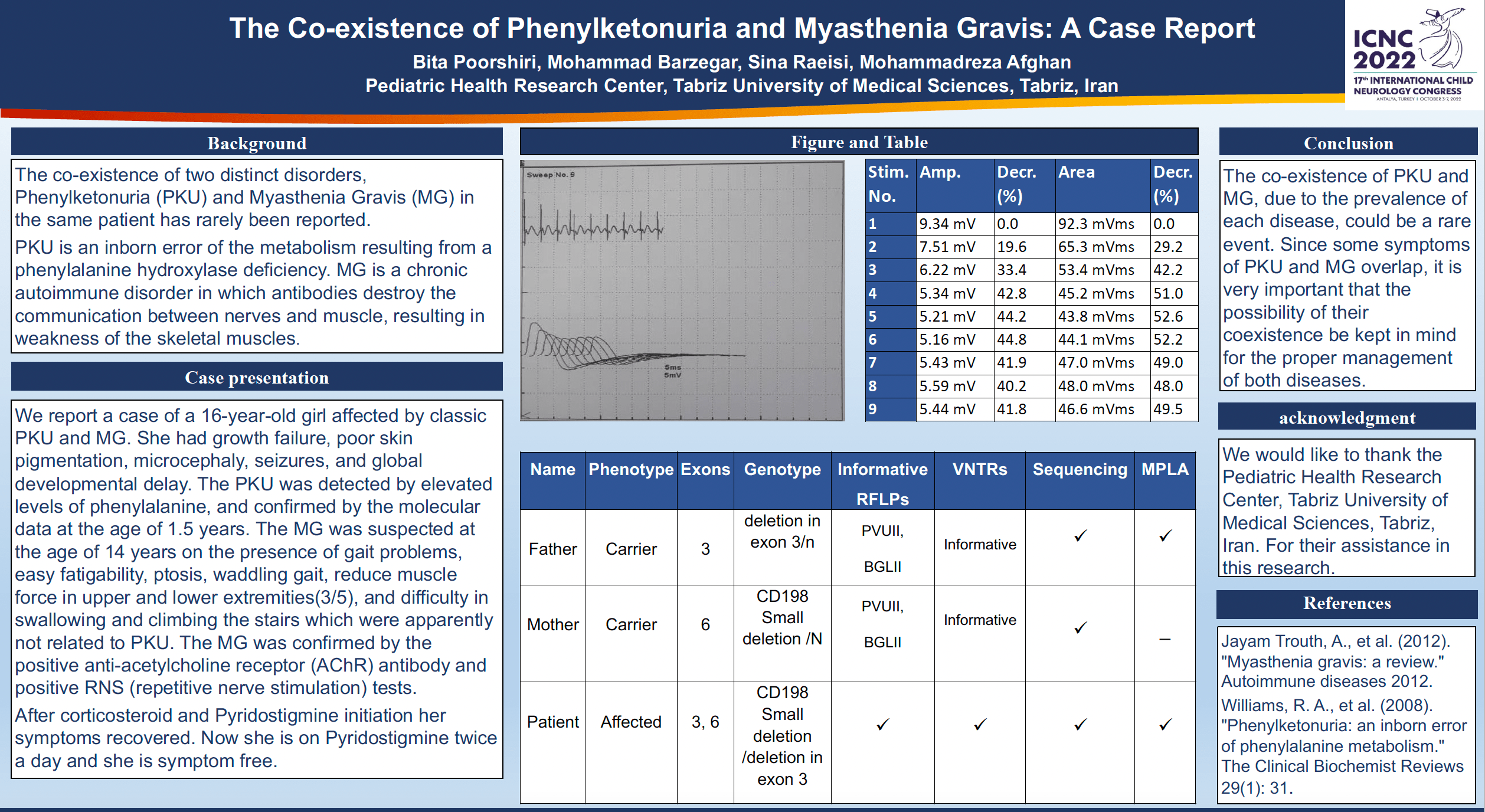Click the Sequencing column header
The height and width of the screenshot is (812, 1485).
click(x=1080, y=481)
